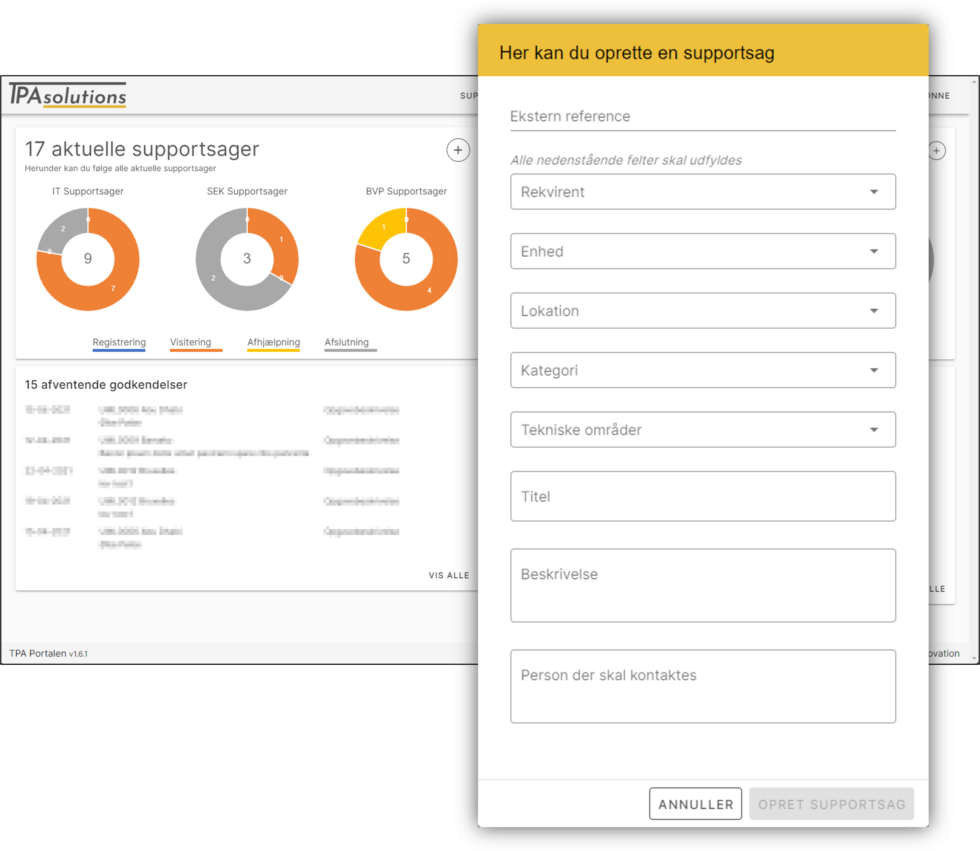Click the center of the IT Supportsager donut chart

[x=88, y=259]
